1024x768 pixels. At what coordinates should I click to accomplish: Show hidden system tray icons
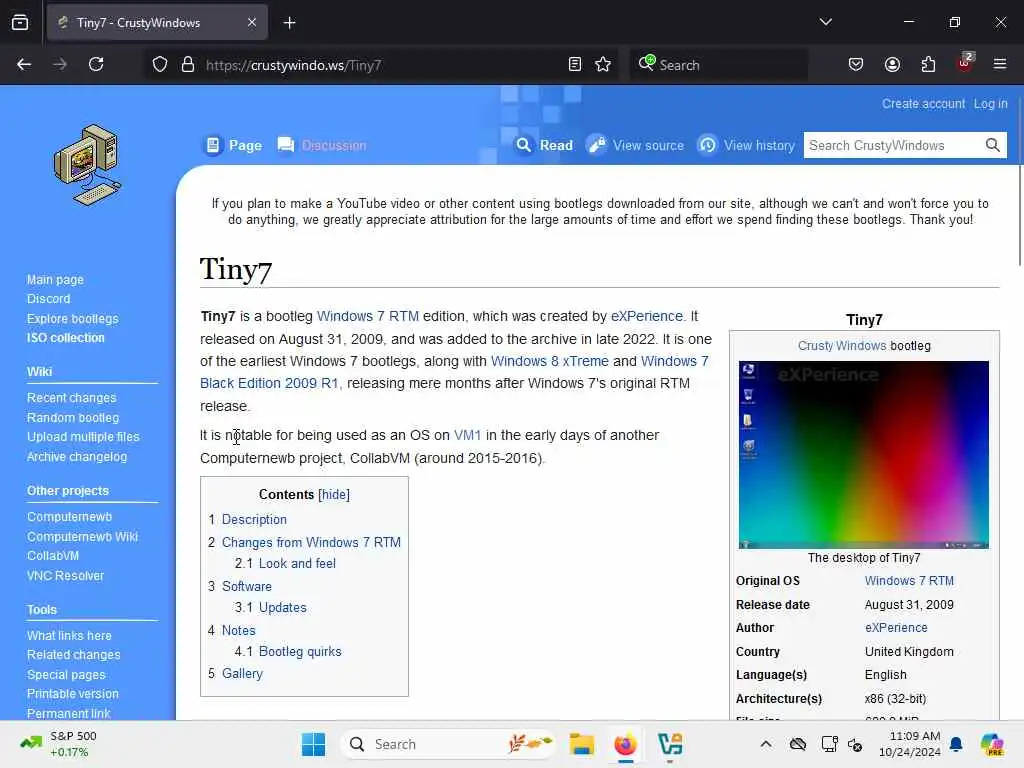tap(766, 744)
